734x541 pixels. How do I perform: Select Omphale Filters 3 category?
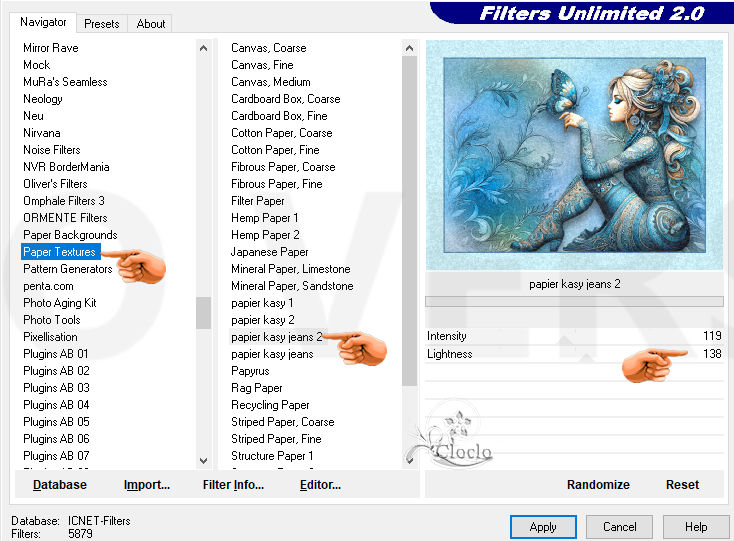click(64, 201)
